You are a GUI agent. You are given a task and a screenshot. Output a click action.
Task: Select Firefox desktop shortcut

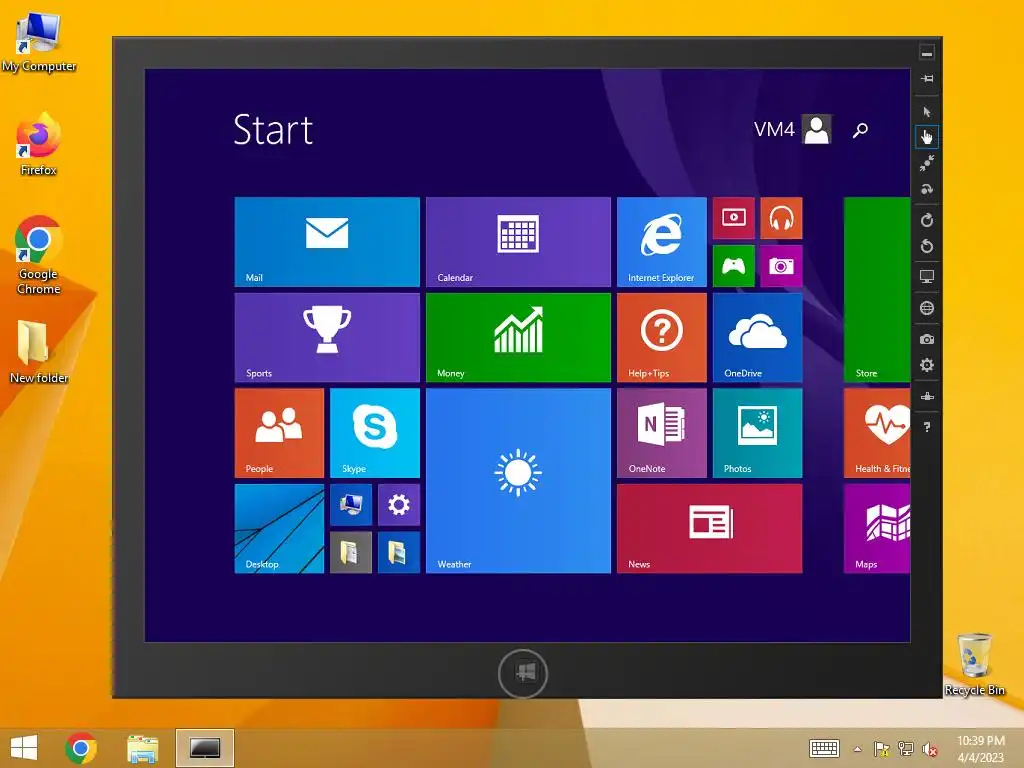pos(39,144)
